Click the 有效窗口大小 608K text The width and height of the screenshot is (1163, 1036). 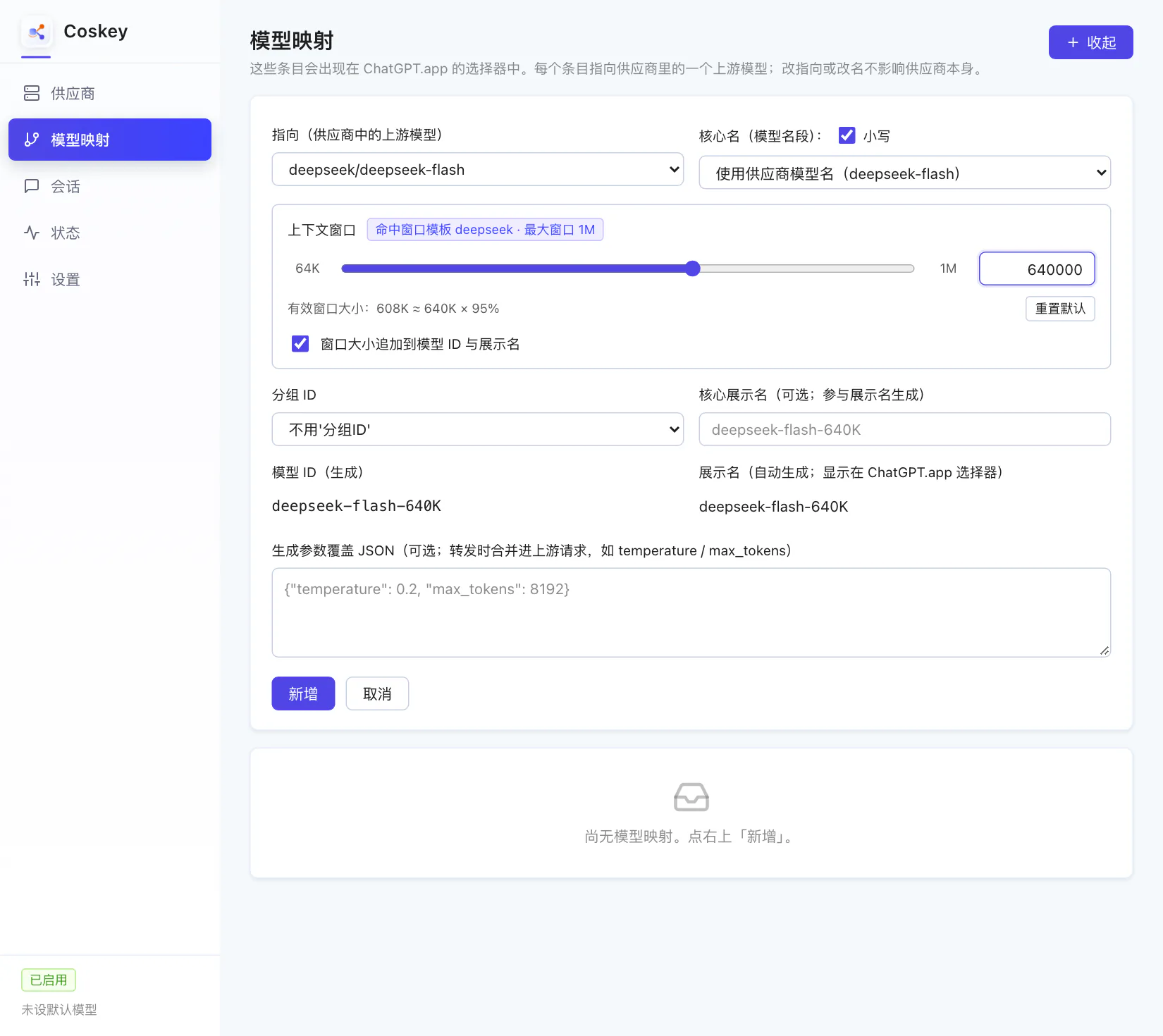pyautogui.click(x=393, y=309)
